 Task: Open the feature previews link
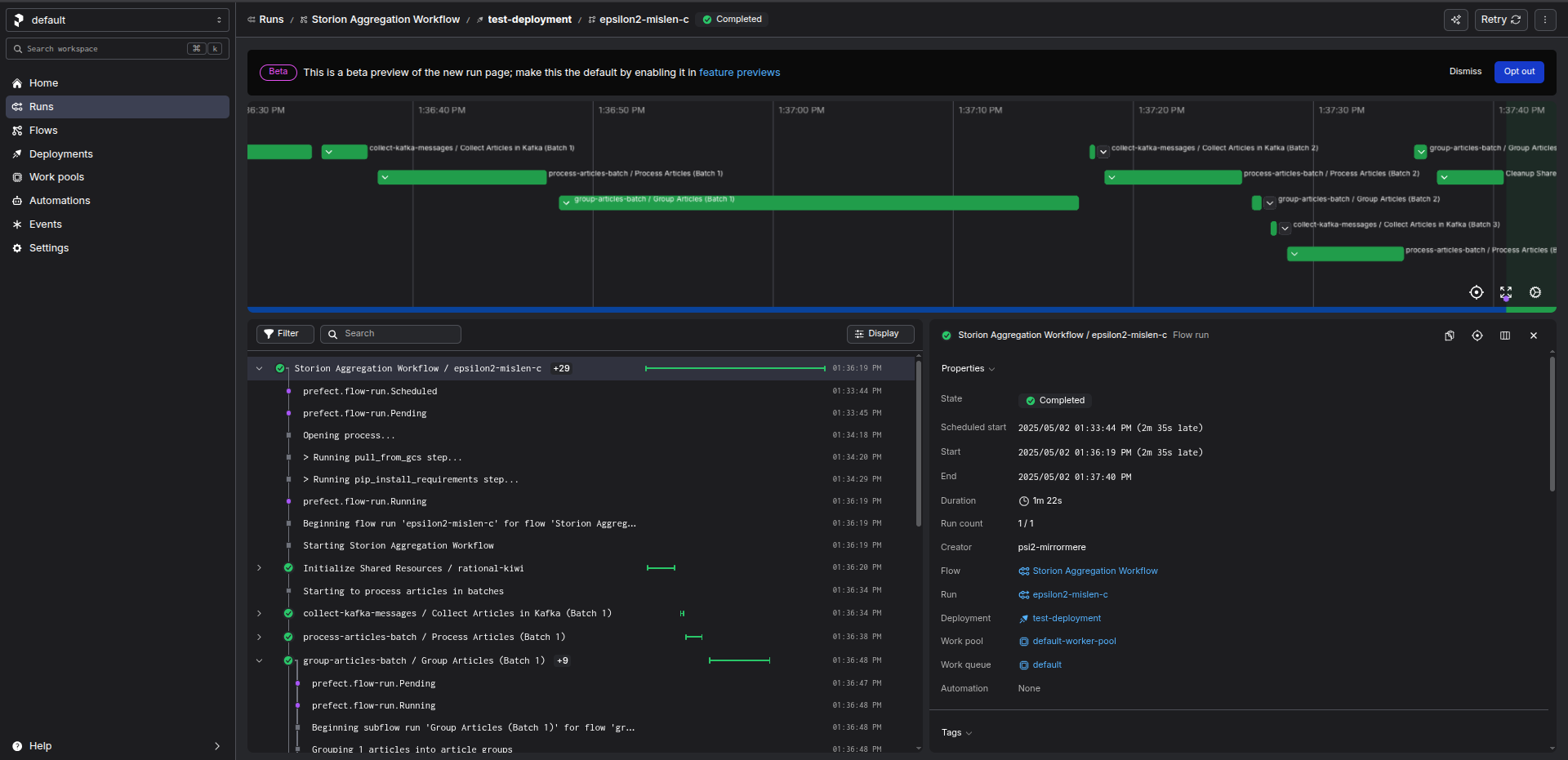[739, 73]
